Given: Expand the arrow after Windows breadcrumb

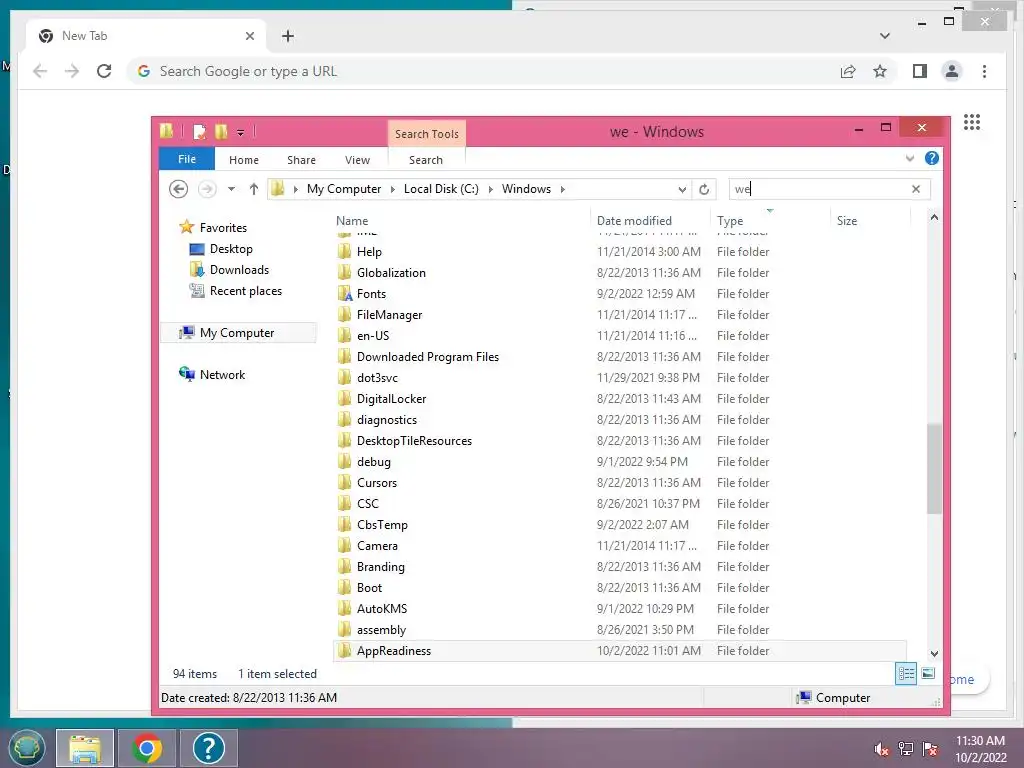Looking at the screenshot, I should [x=562, y=189].
